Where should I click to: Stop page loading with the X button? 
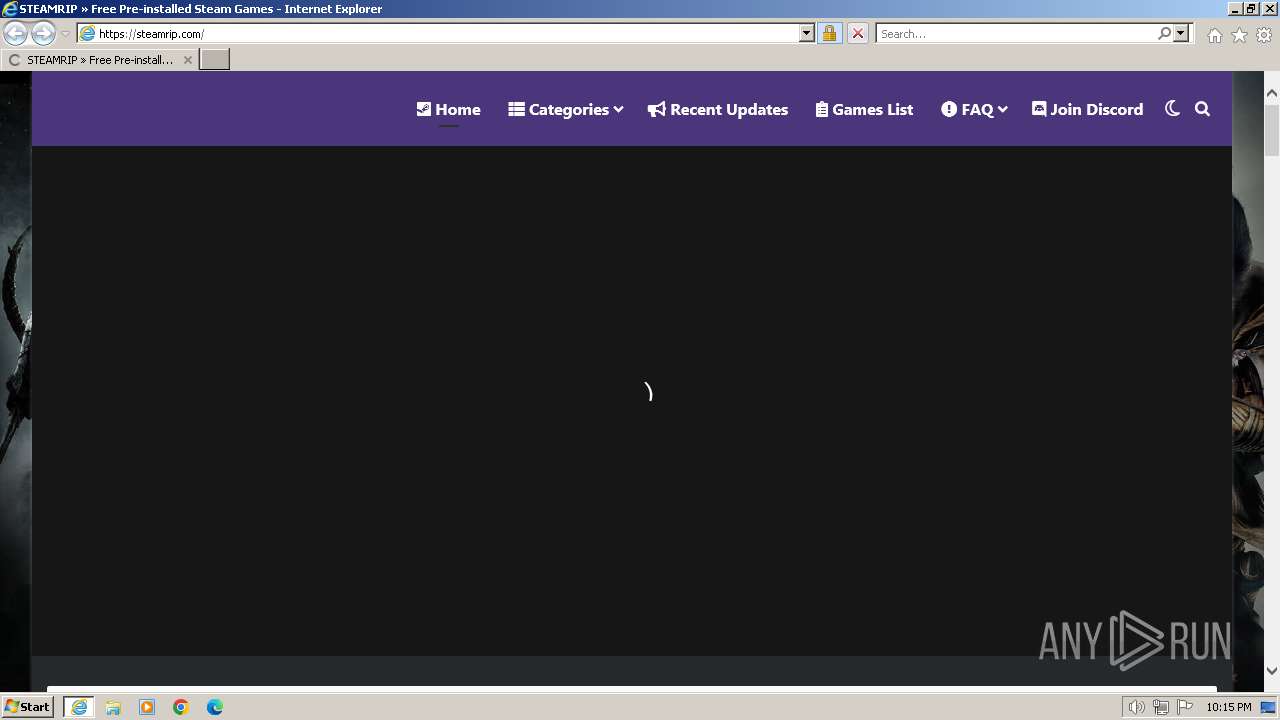point(857,34)
